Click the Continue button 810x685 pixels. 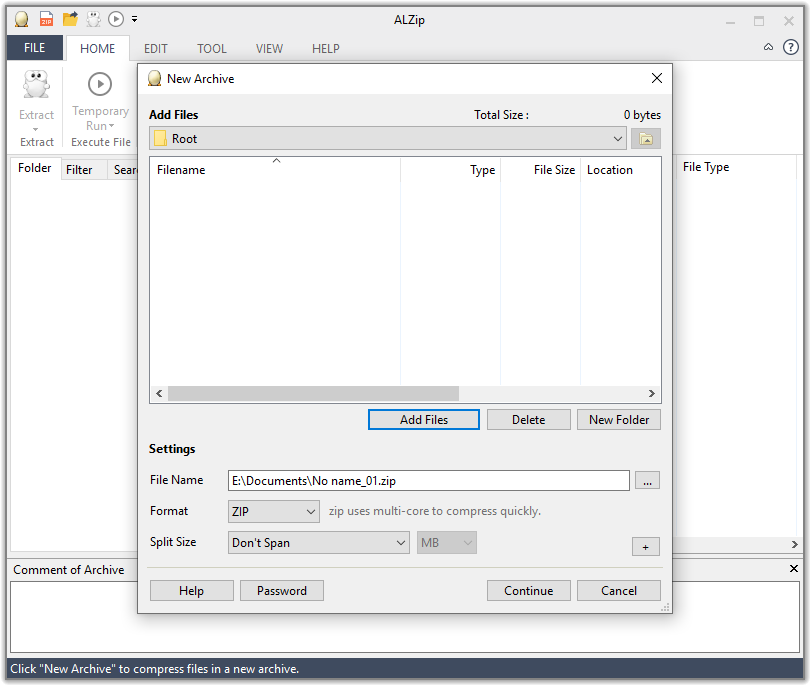[x=528, y=590]
